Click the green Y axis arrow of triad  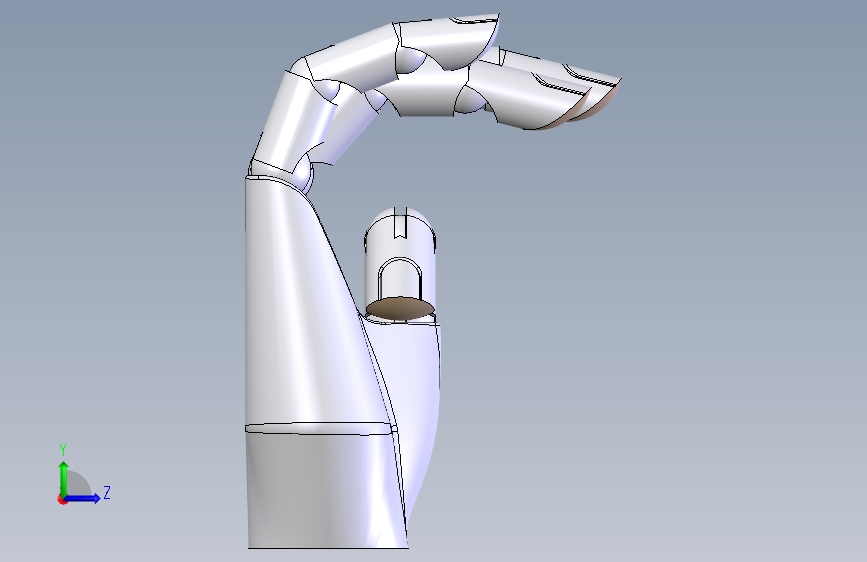point(64,478)
